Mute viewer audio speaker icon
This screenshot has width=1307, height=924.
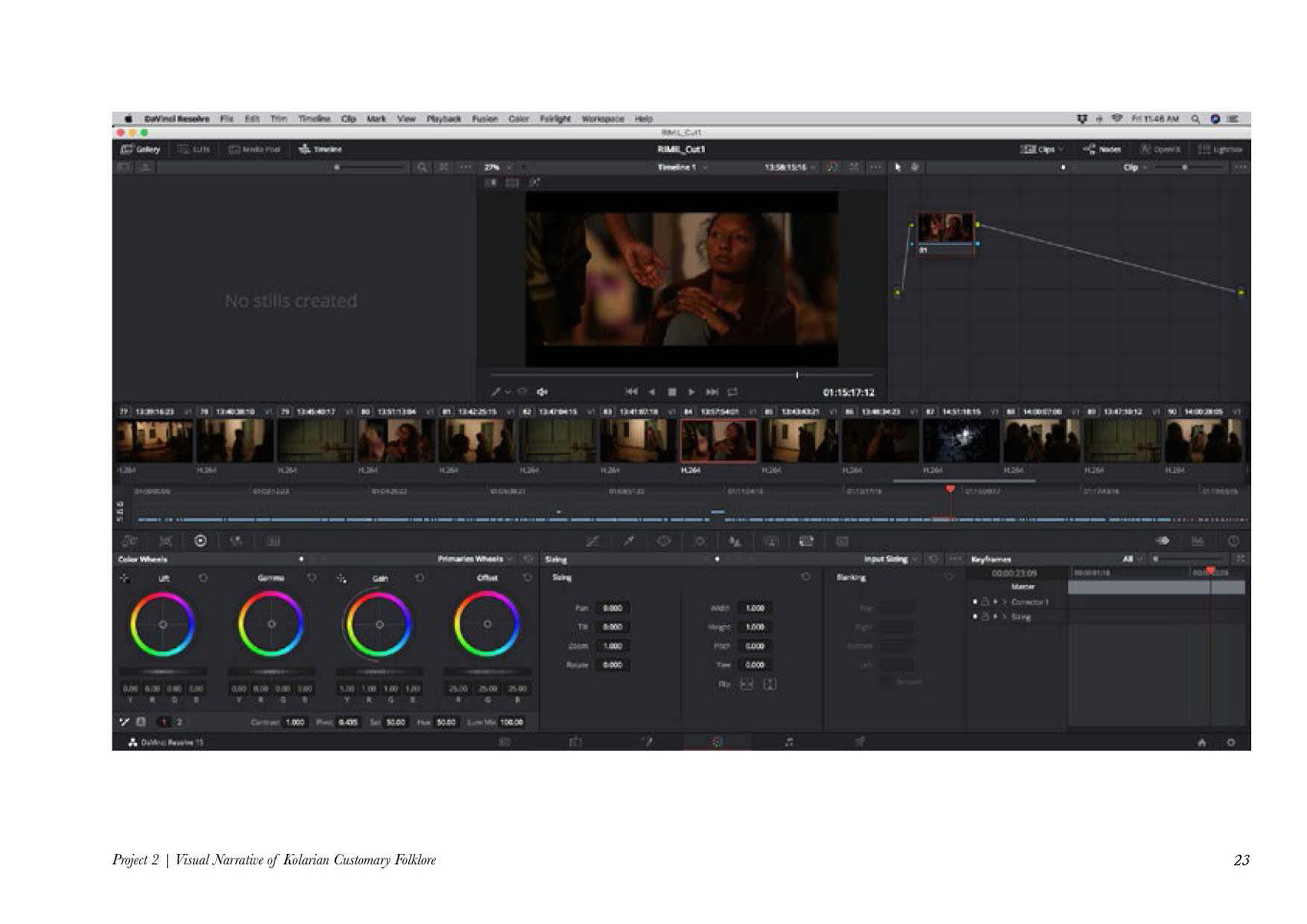[x=542, y=392]
